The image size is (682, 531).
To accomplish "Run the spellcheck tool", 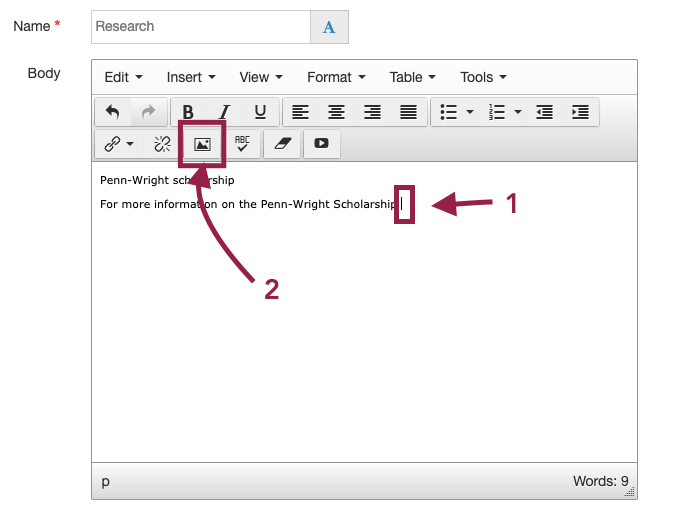I will 243,144.
